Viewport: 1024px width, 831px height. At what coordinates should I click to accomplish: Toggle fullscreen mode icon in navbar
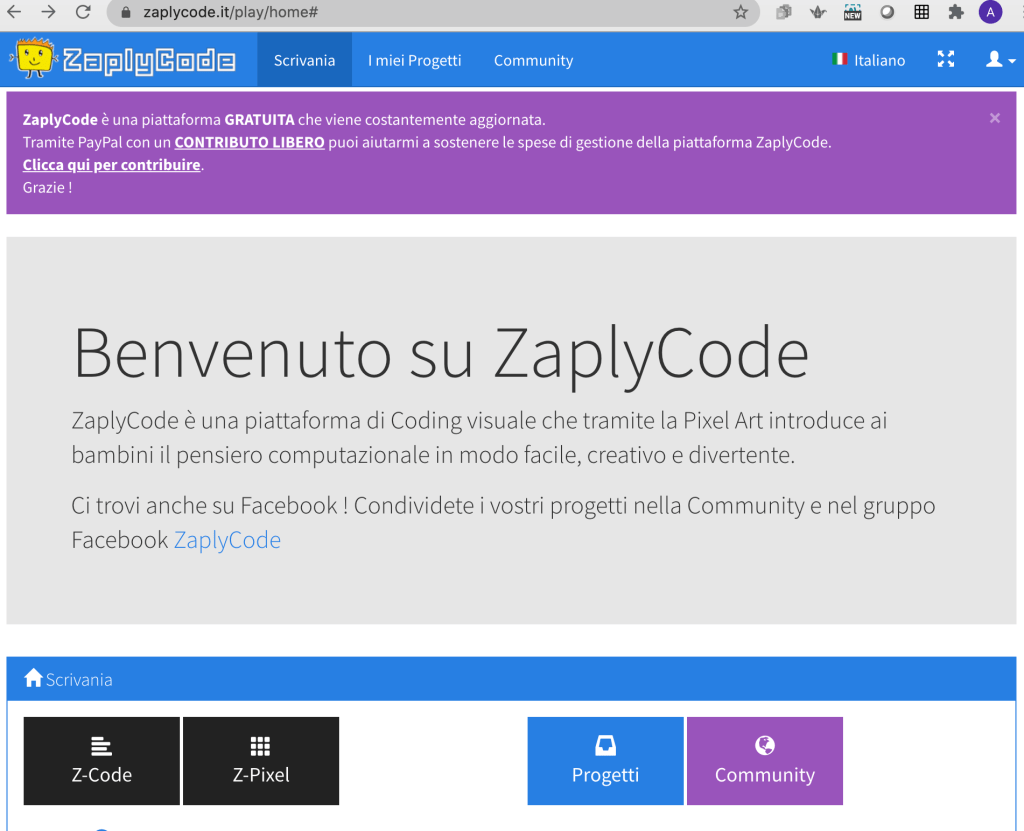(945, 60)
